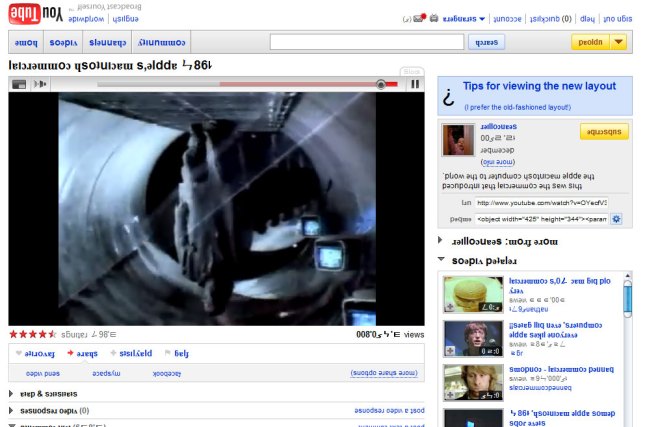Open the 'home' navigation tab
This screenshot has height=427, width=645.
26,42
